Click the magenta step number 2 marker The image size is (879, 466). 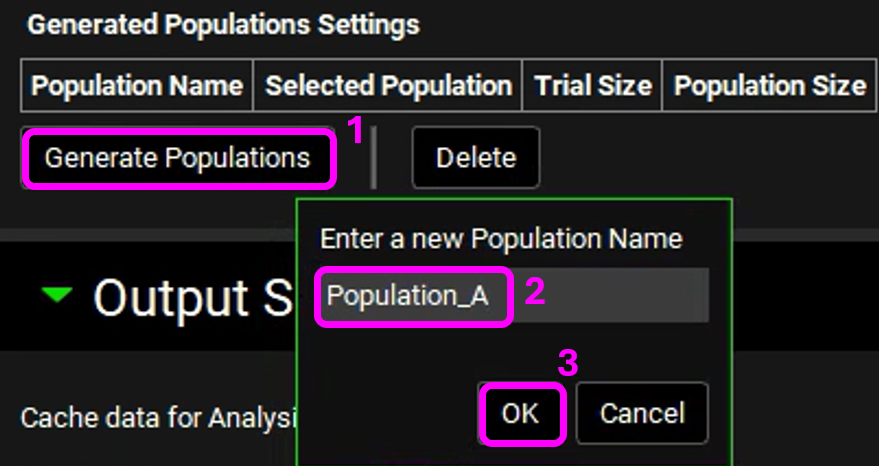535,292
